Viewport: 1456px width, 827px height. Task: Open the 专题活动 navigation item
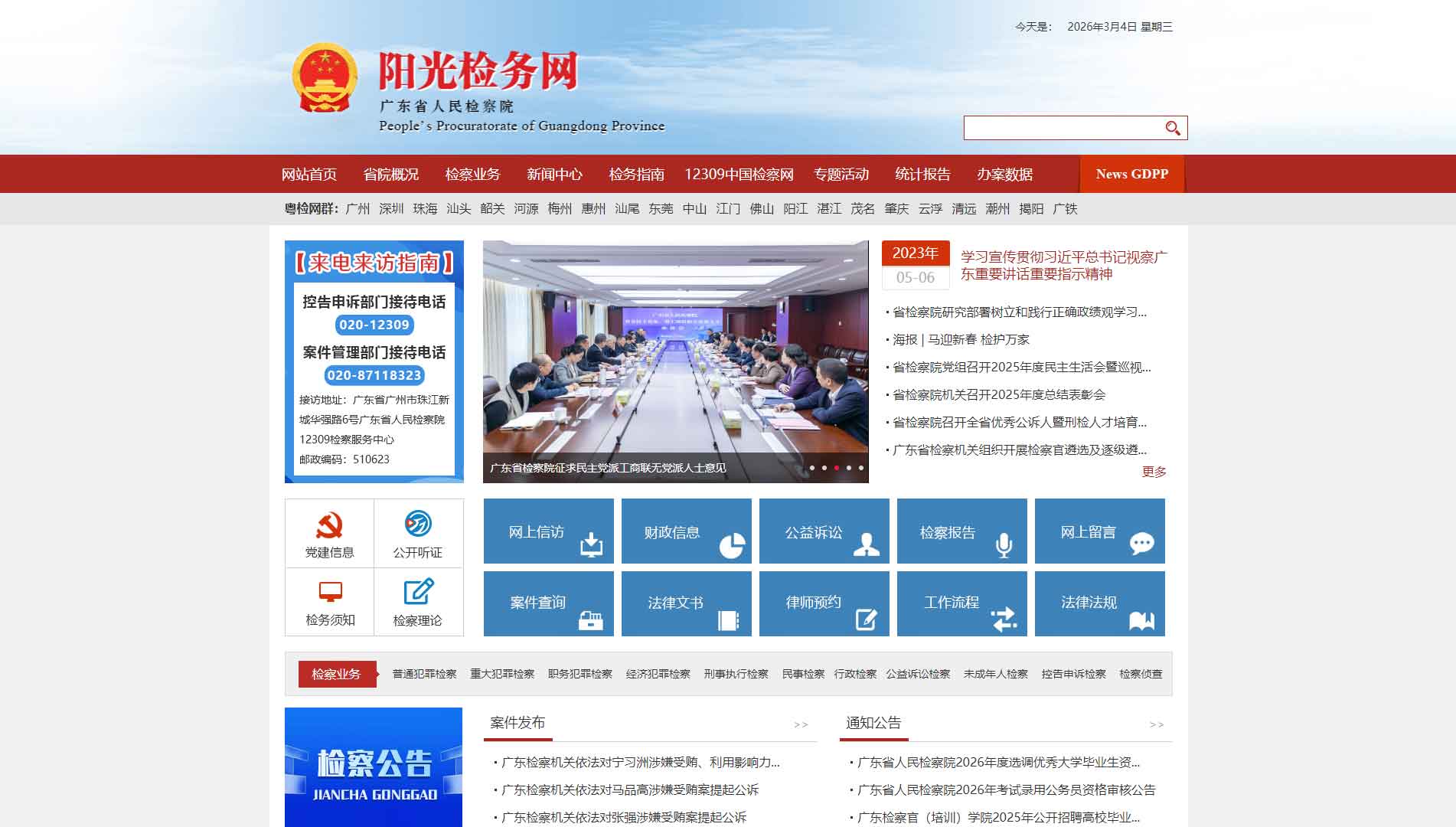[841, 175]
